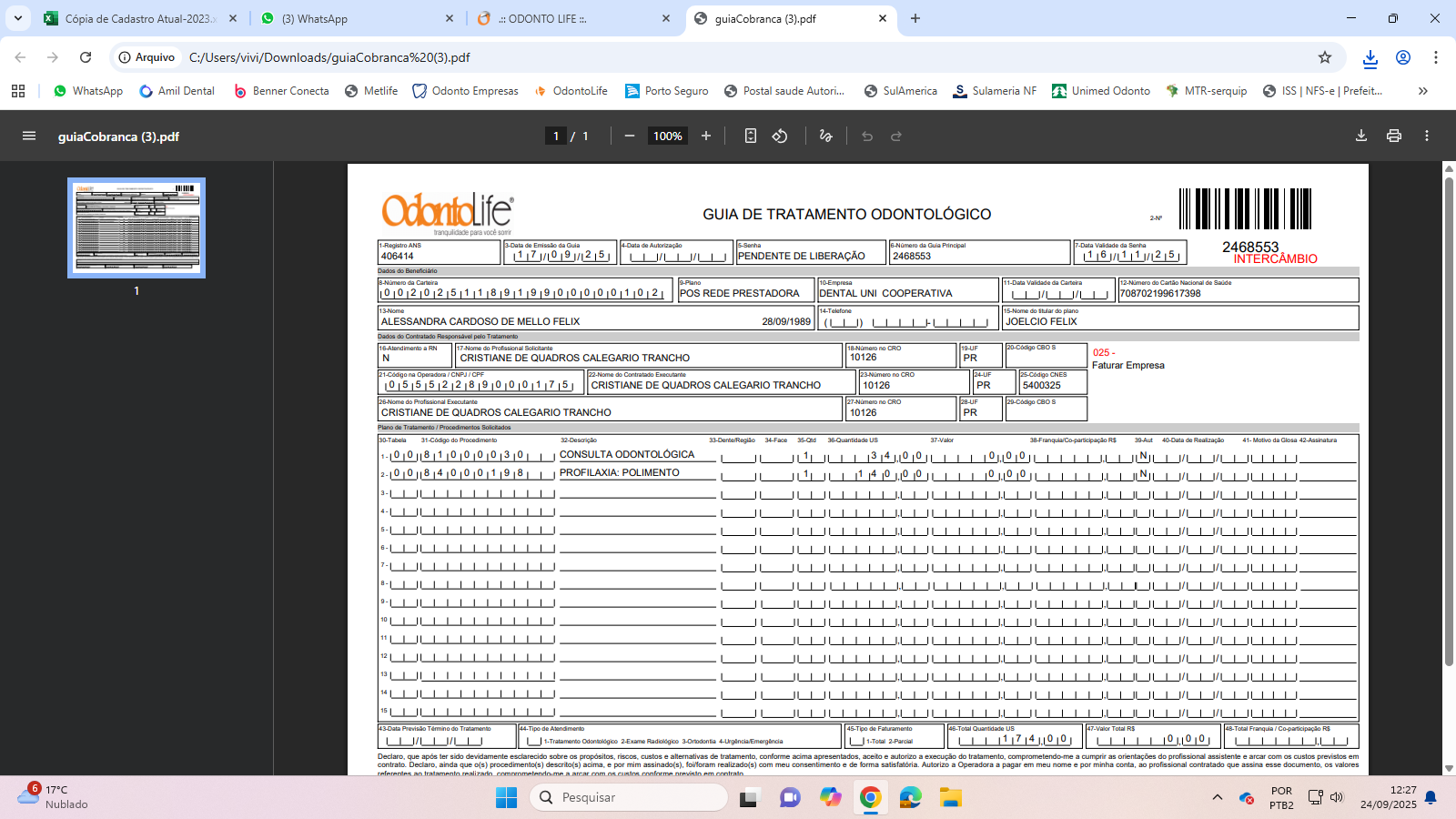Click the PDF undo arrow
Screen dimensions: 1456x819
pyautogui.click(x=867, y=136)
